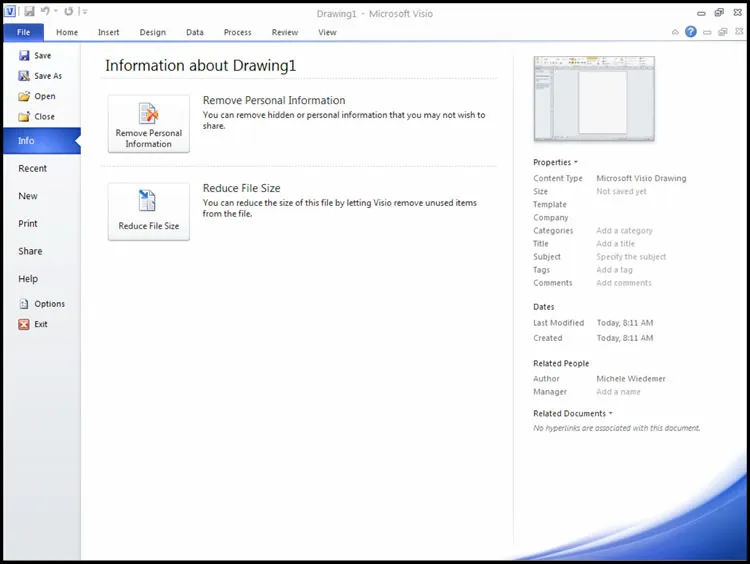Restore the inner document window
This screenshot has width=750, height=564.
coord(723,32)
